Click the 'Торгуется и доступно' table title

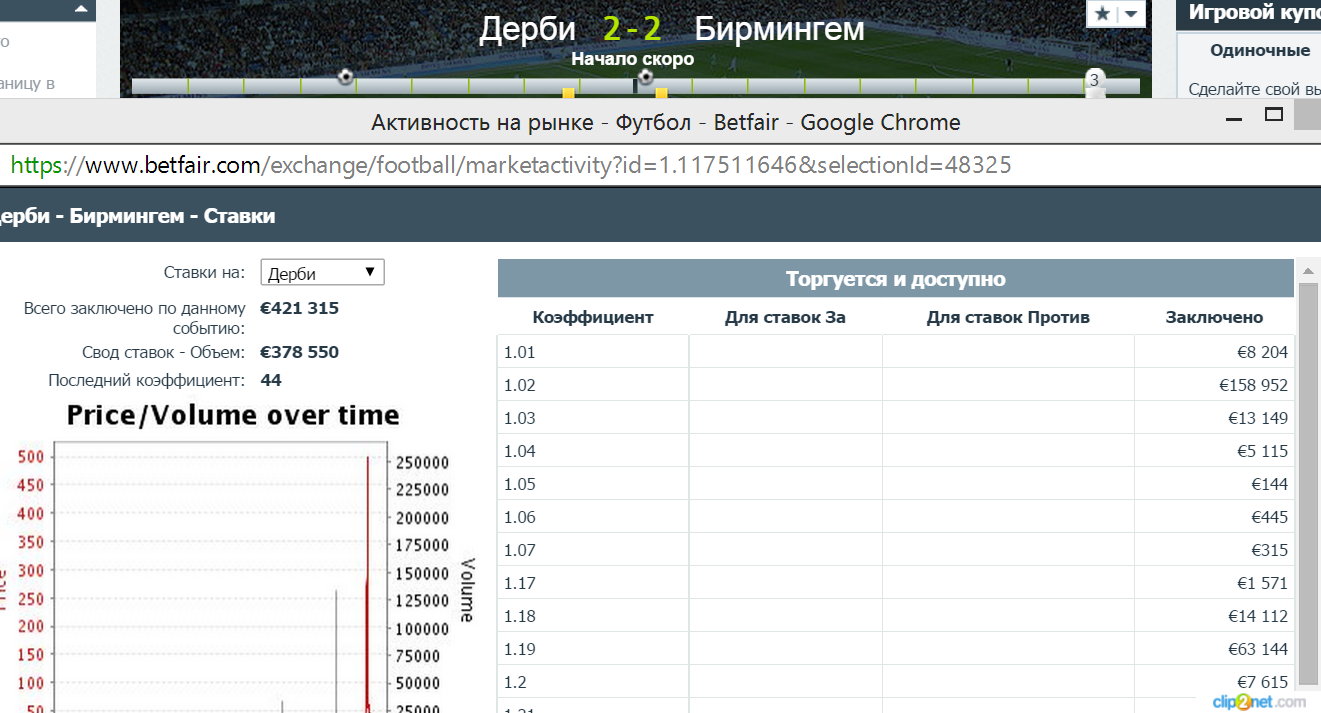coord(896,279)
